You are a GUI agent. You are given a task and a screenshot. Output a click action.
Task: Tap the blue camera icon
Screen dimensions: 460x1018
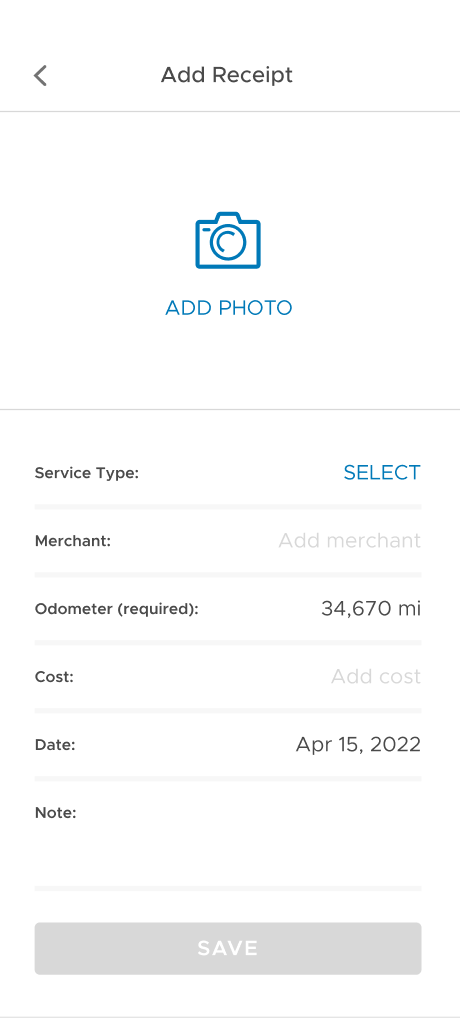point(228,240)
